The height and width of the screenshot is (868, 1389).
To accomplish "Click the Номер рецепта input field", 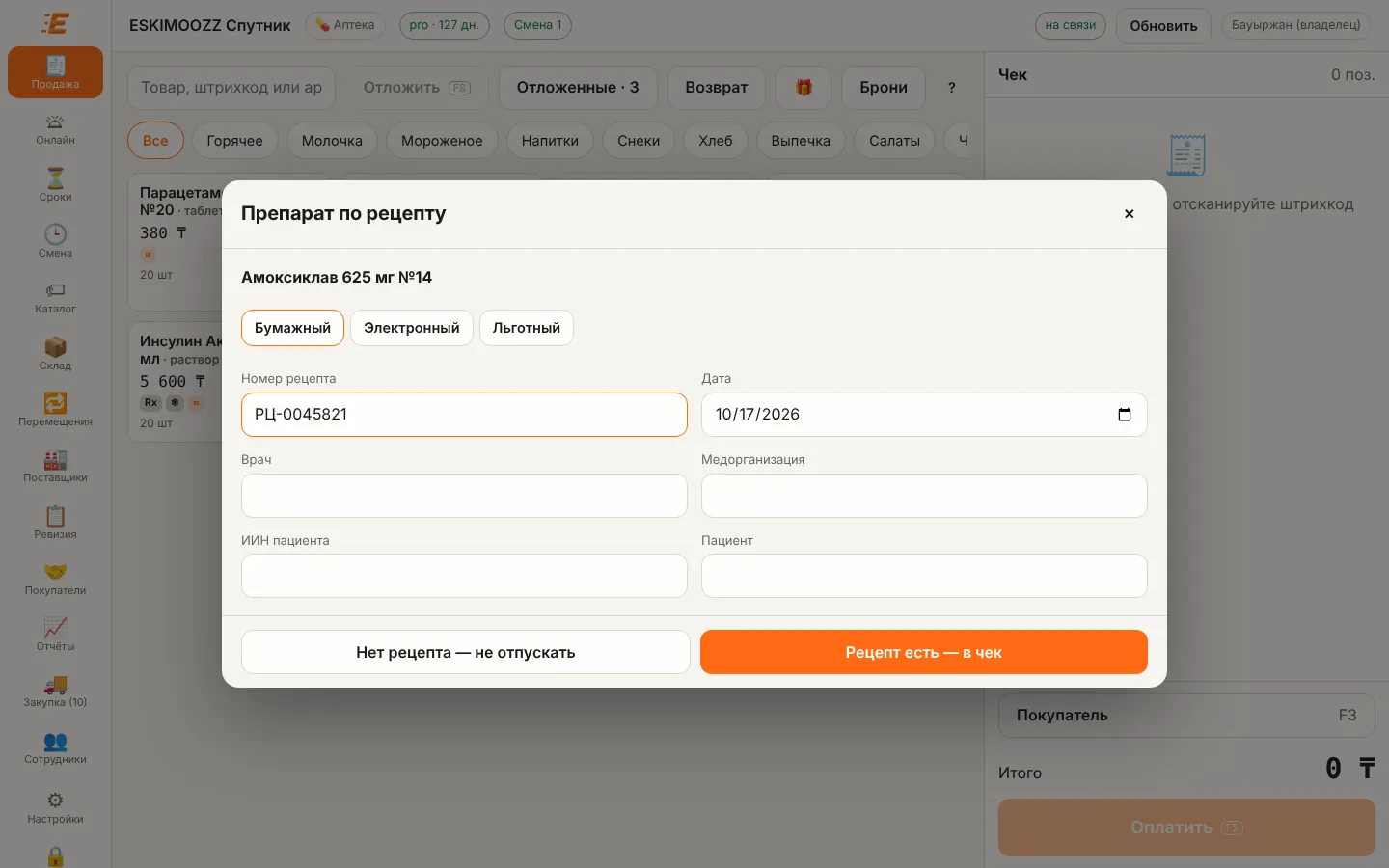I will click(464, 415).
